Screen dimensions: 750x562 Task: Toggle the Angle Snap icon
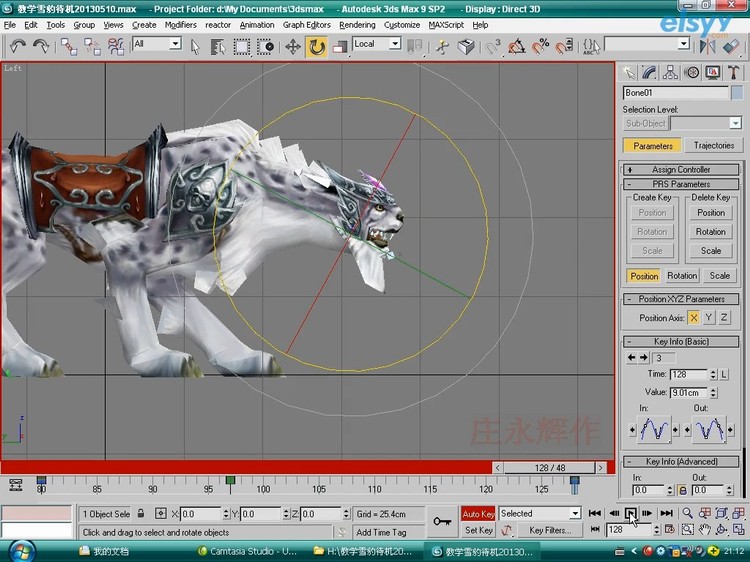[x=517, y=47]
